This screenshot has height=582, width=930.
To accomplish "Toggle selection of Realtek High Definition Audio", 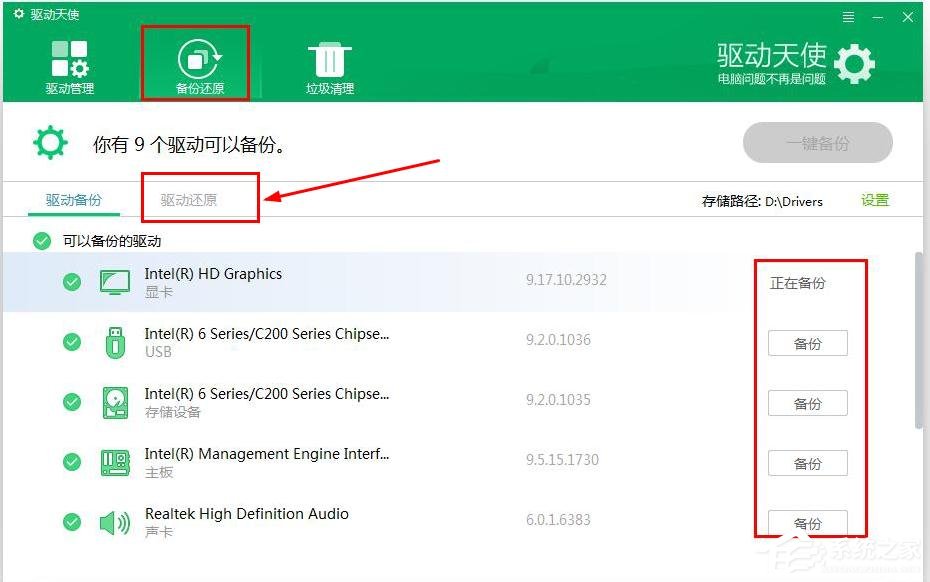I will click(x=71, y=521).
